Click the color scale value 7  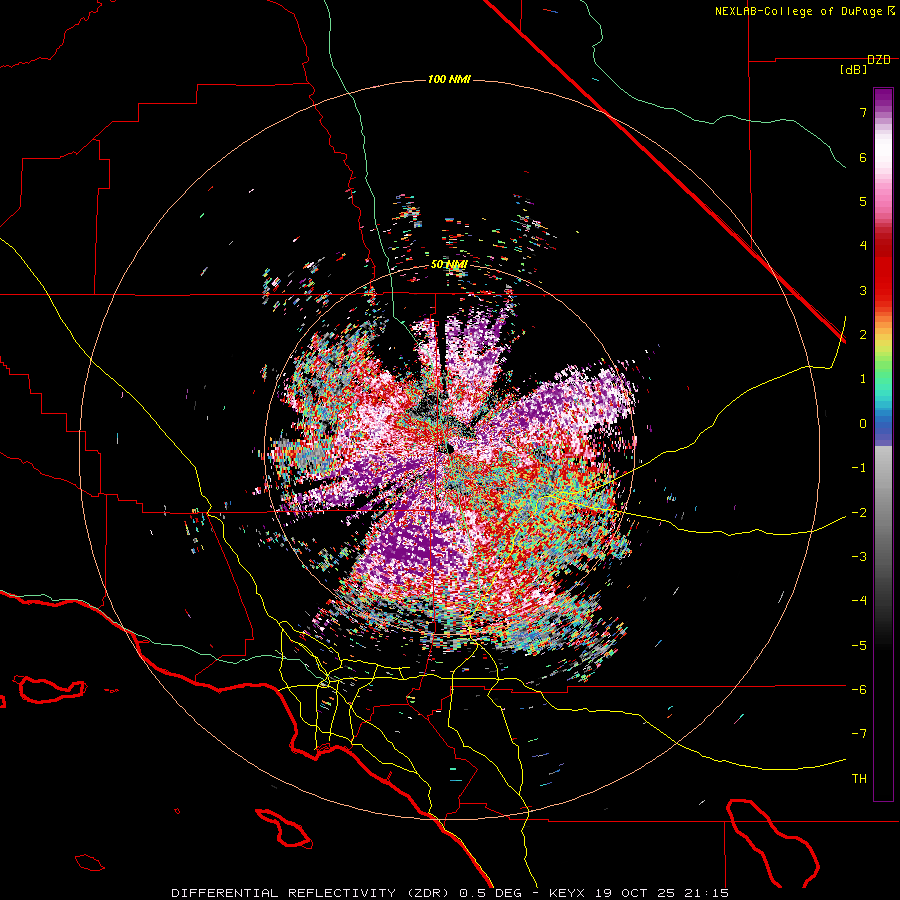[x=863, y=112]
